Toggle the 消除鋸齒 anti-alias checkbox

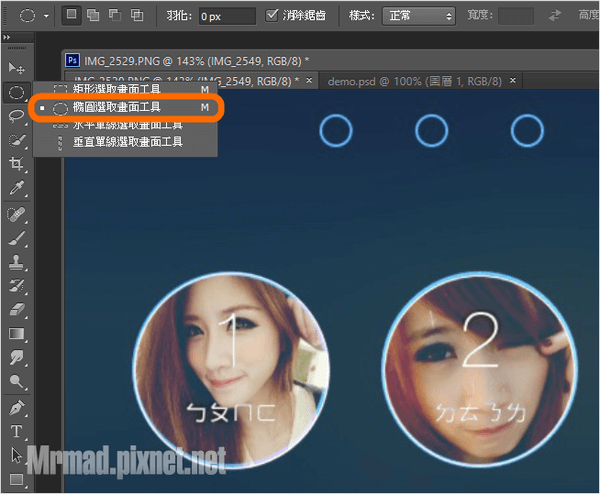pyautogui.click(x=273, y=16)
